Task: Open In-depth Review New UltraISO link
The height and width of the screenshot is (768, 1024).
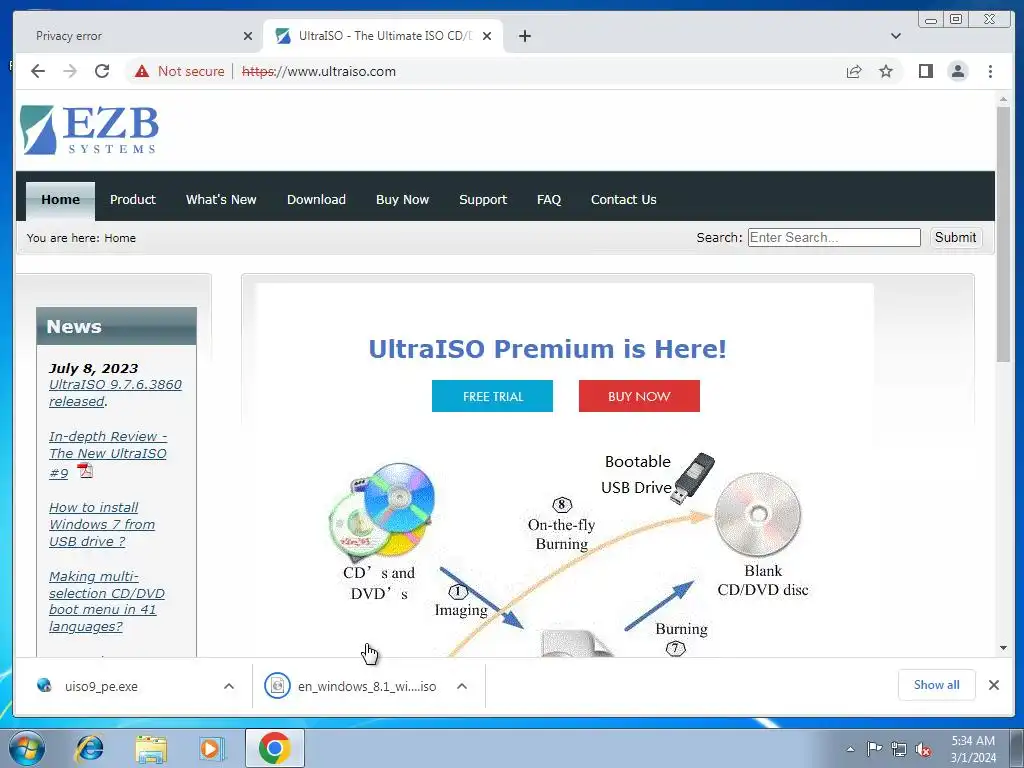Action: click(108, 454)
